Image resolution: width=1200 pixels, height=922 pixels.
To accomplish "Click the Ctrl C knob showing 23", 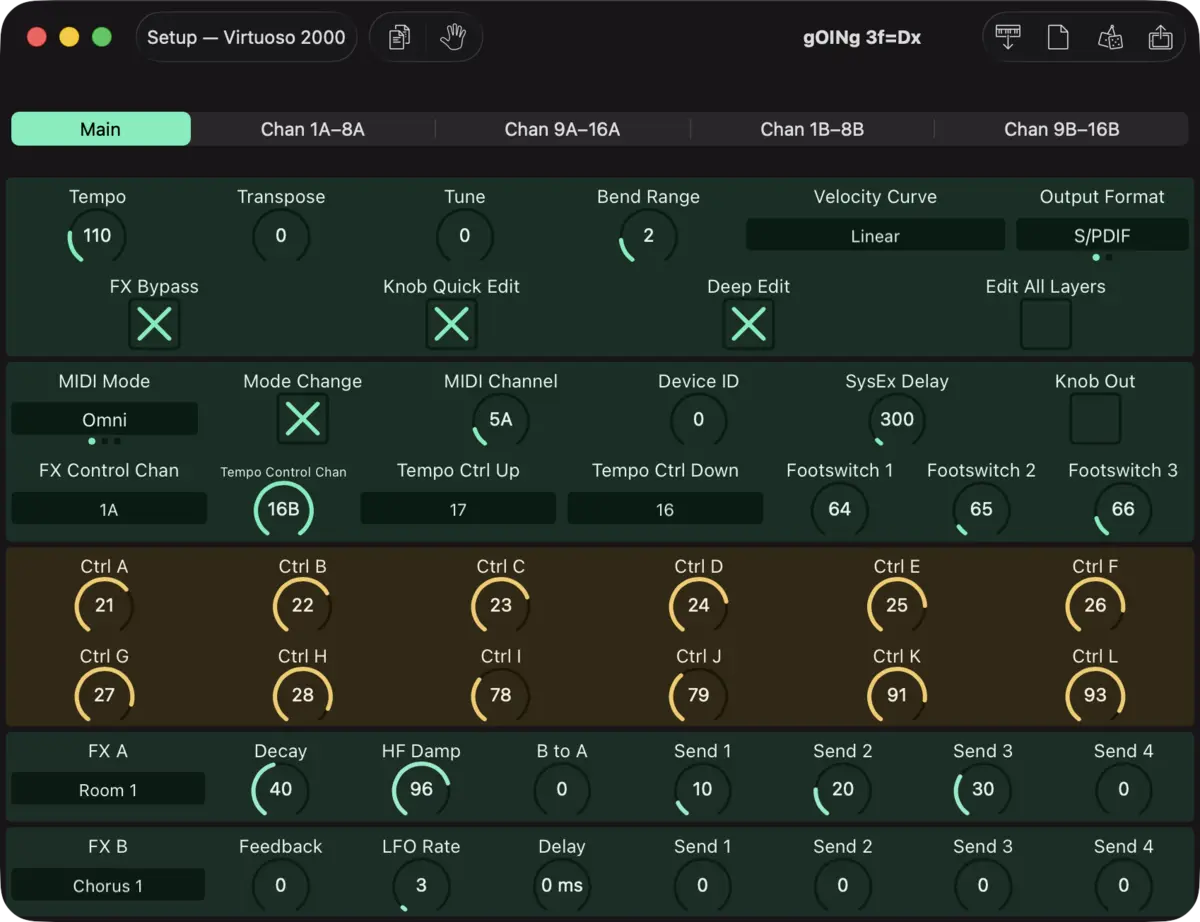I will (x=501, y=605).
